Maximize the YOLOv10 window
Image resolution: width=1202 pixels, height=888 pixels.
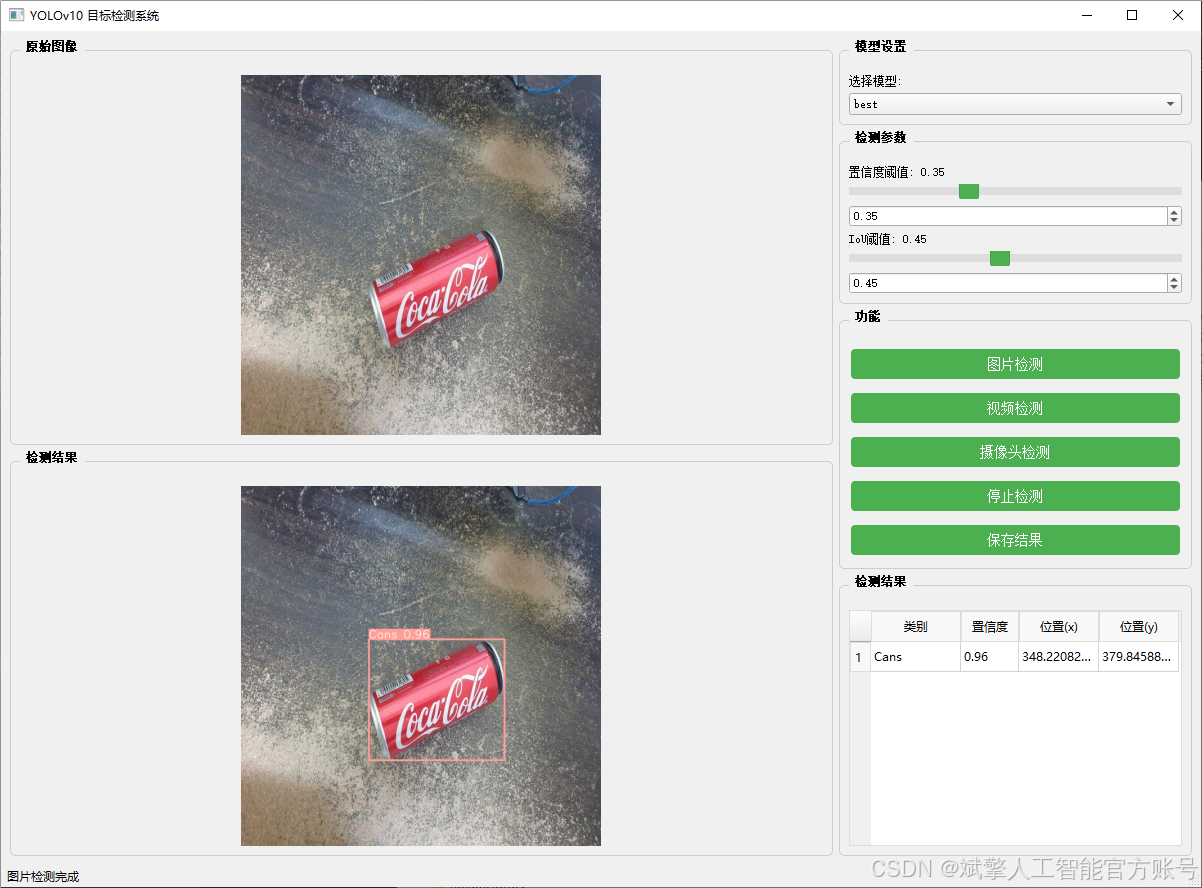(x=1132, y=15)
